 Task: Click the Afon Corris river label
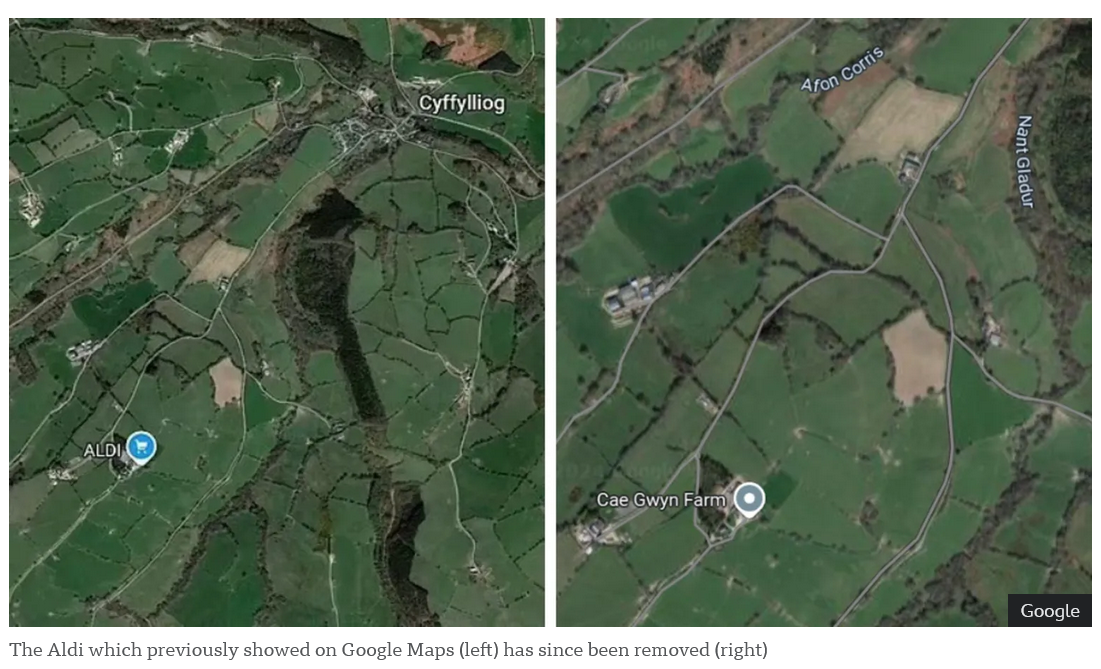click(843, 69)
